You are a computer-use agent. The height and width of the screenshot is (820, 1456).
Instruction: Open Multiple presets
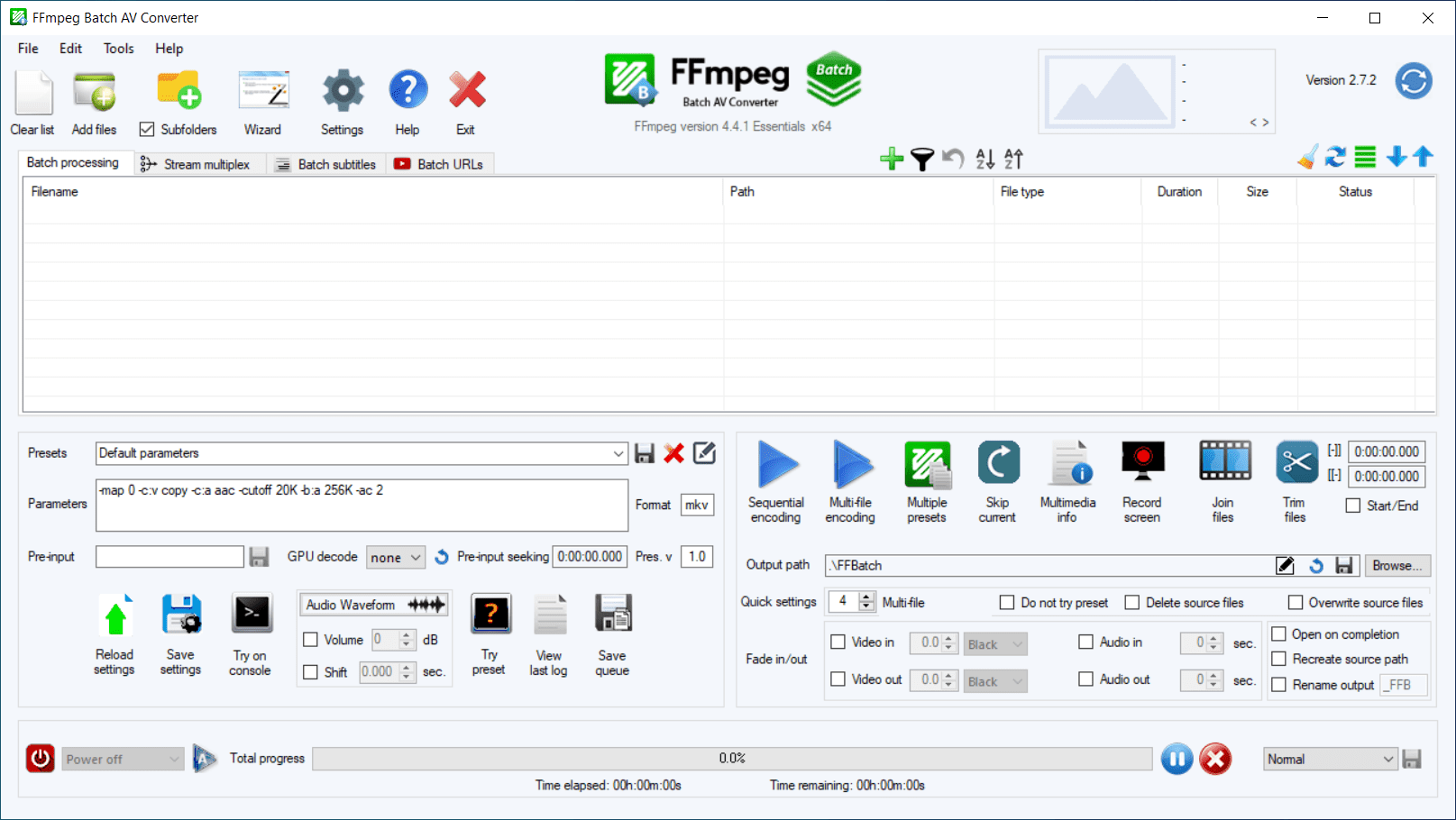(928, 465)
